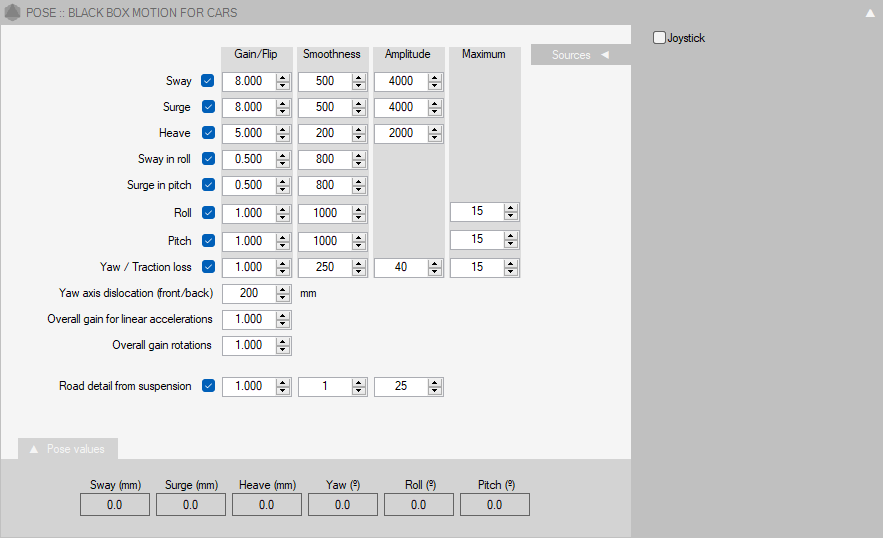Toggle the Yaw / Traction loss checkbox
The width and height of the screenshot is (883, 538).
pyautogui.click(x=208, y=267)
